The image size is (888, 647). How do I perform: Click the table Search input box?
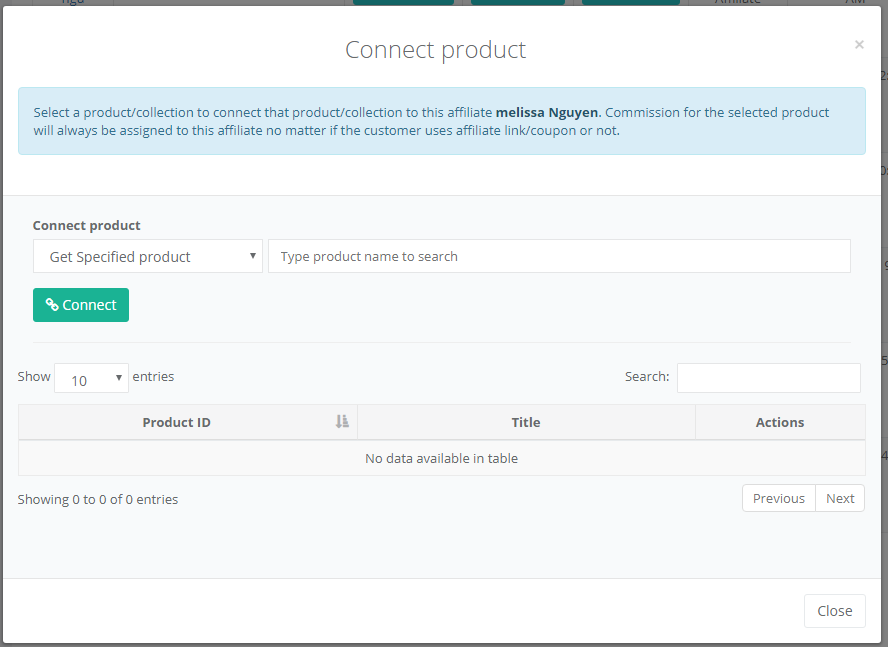click(x=768, y=378)
